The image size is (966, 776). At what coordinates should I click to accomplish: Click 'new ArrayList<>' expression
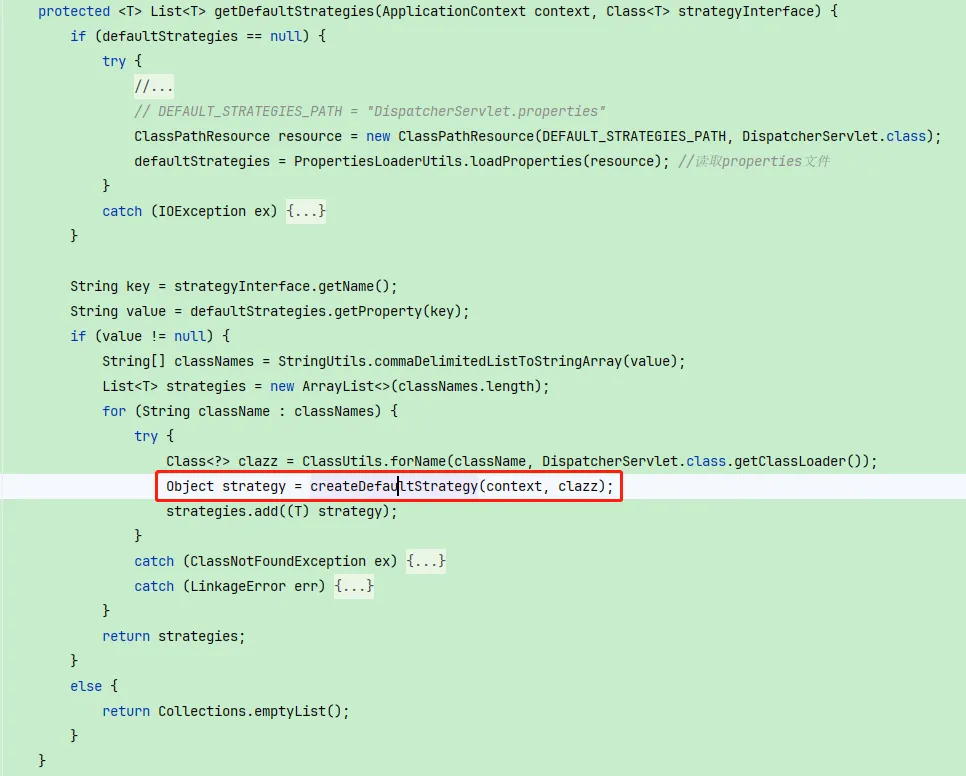pos(330,386)
